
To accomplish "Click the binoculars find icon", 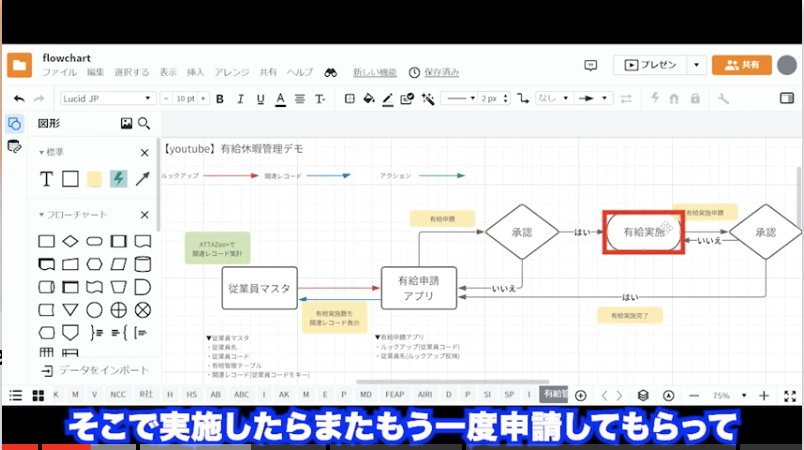I will [330, 73].
